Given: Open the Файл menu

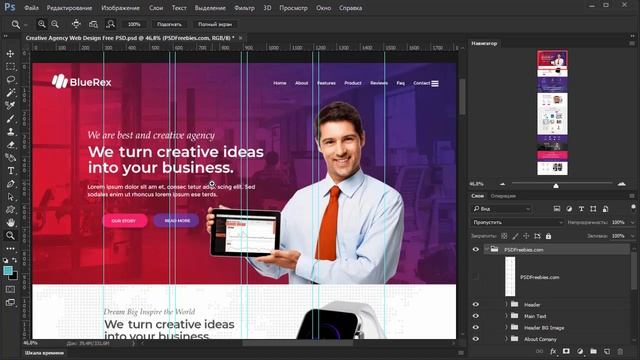Looking at the screenshot, I should (x=31, y=8).
